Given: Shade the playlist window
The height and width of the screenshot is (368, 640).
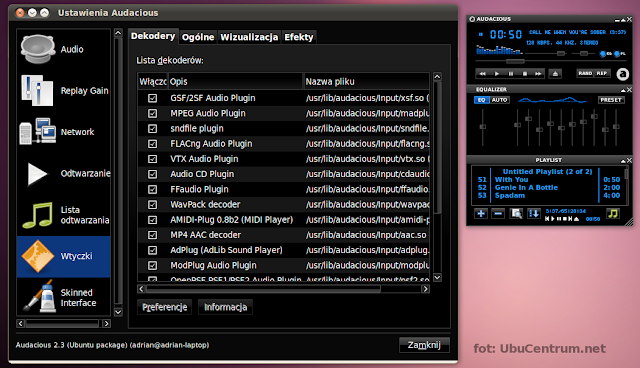Looking at the screenshot, I should coord(623,161).
